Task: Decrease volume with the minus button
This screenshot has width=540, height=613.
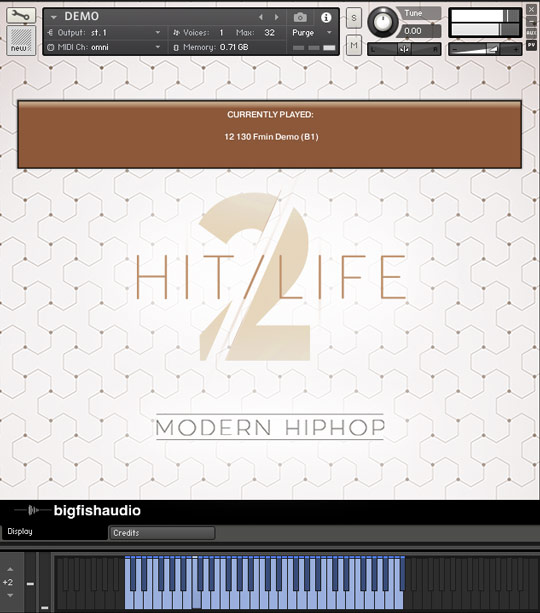Action: [454, 49]
